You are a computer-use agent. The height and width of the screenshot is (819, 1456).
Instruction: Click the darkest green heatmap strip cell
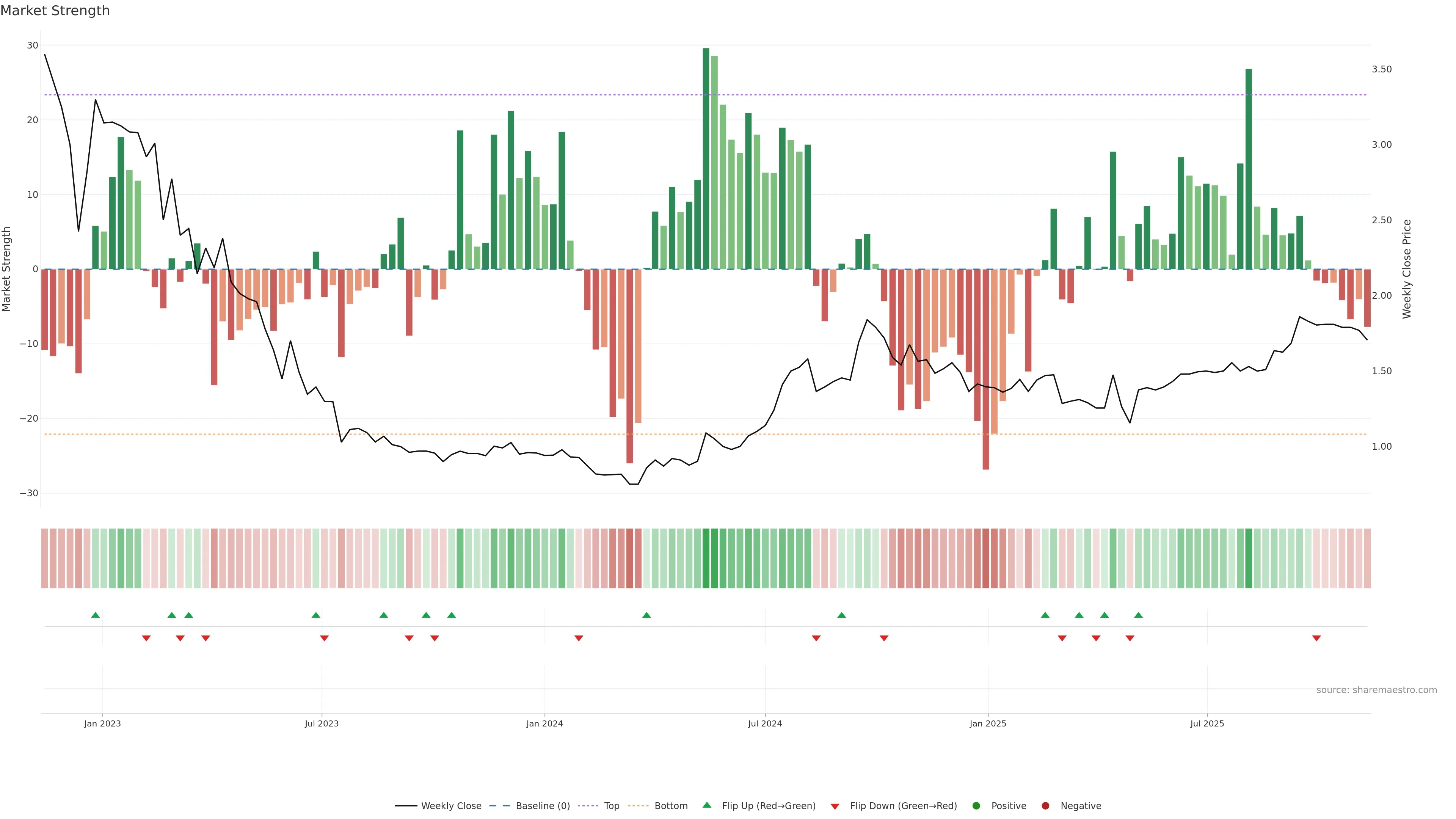[x=706, y=559]
